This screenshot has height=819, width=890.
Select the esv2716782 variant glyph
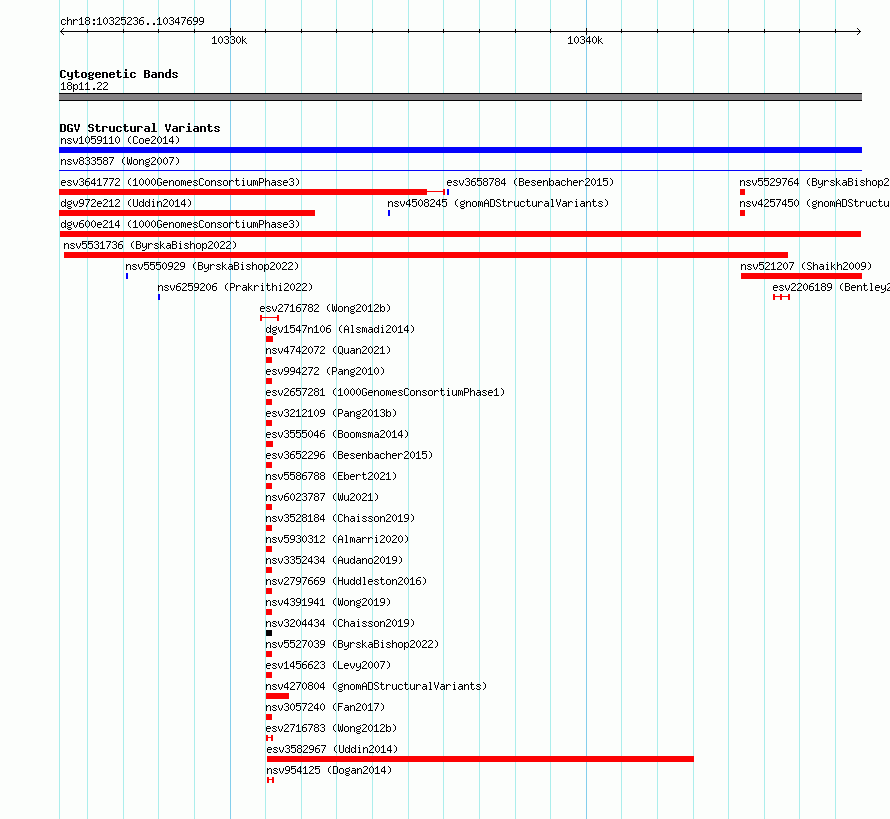point(269,318)
